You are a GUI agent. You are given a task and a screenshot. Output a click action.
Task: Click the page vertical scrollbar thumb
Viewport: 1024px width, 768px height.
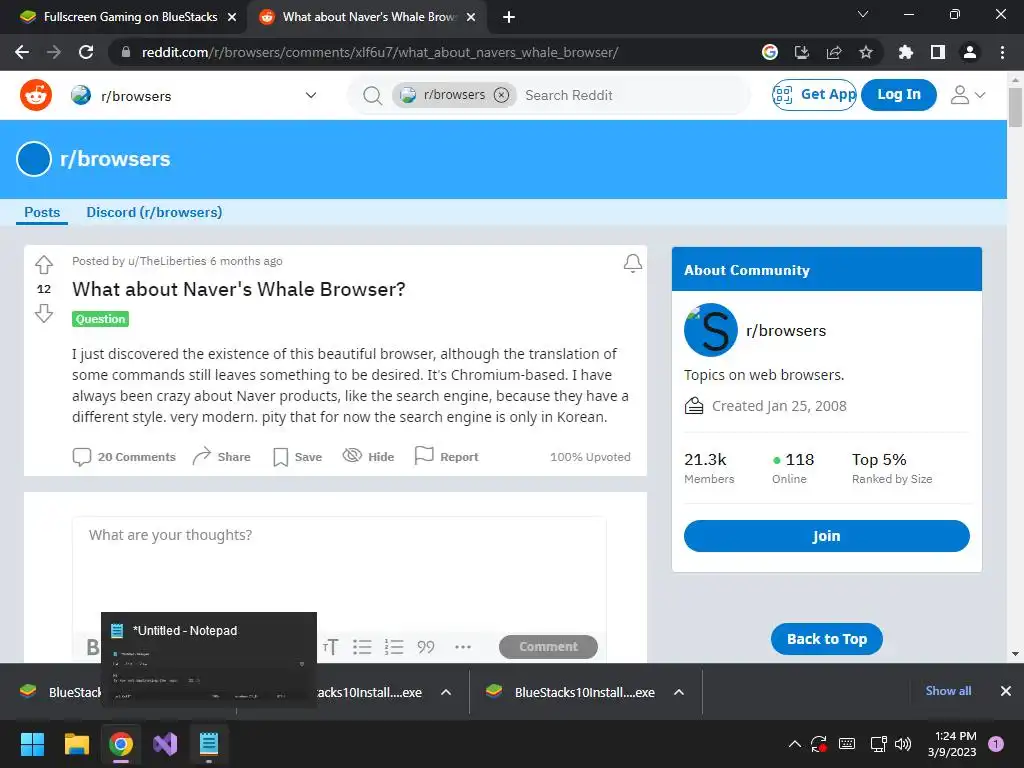[x=1015, y=107]
